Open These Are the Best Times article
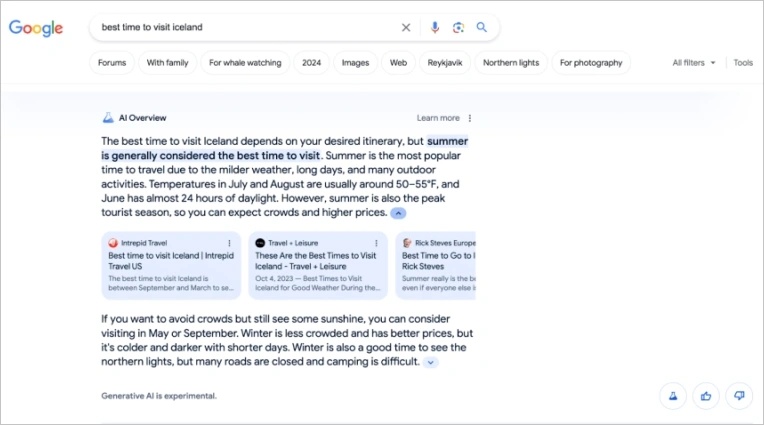 click(316, 261)
